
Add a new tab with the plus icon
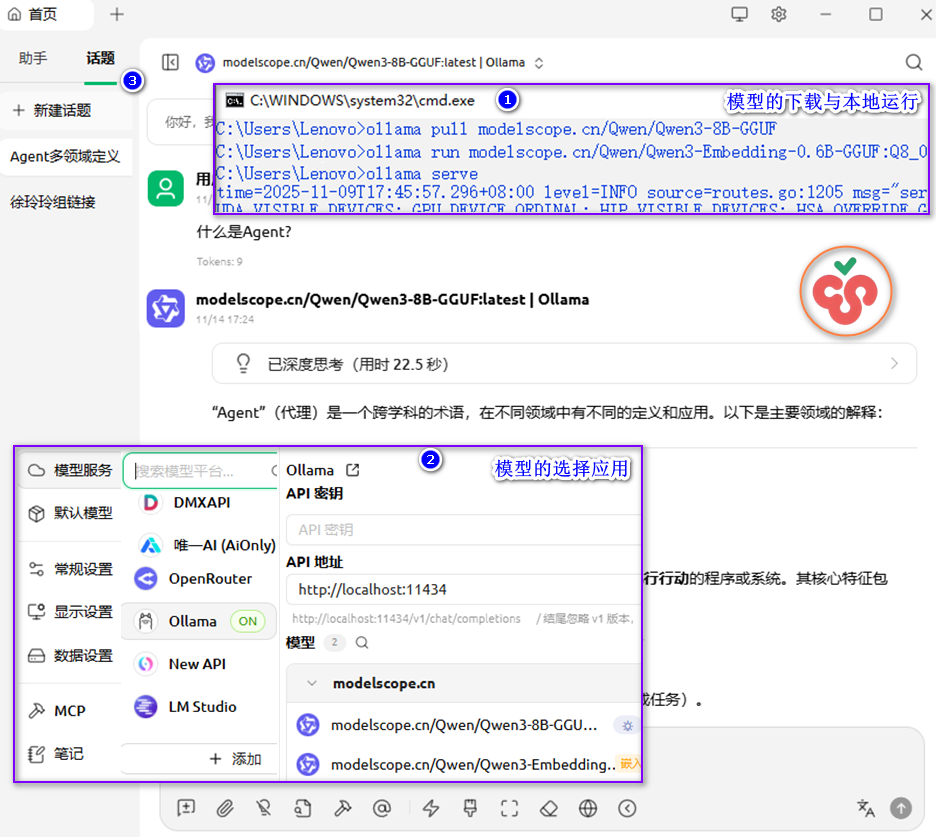[x=117, y=14]
